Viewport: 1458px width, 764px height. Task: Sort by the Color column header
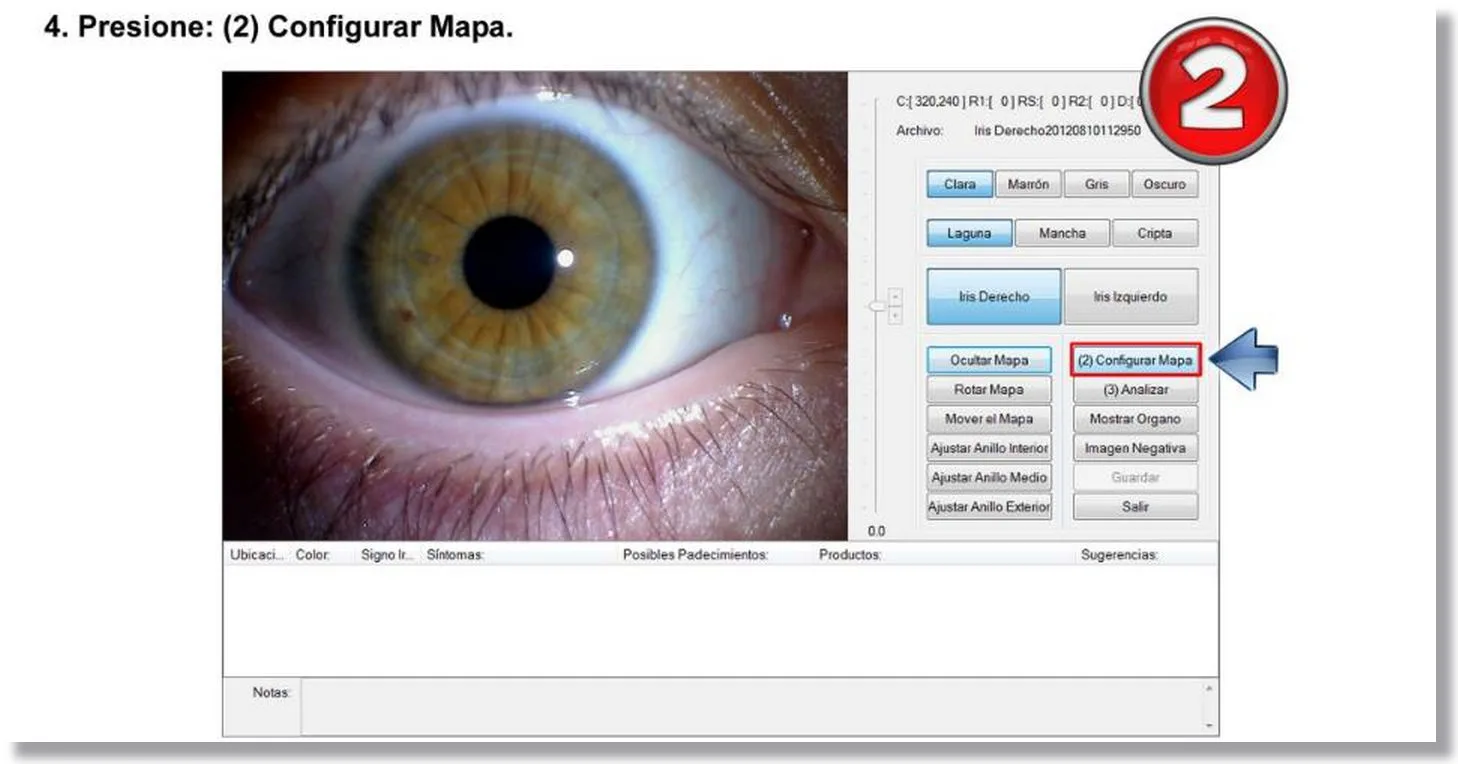pyautogui.click(x=324, y=554)
